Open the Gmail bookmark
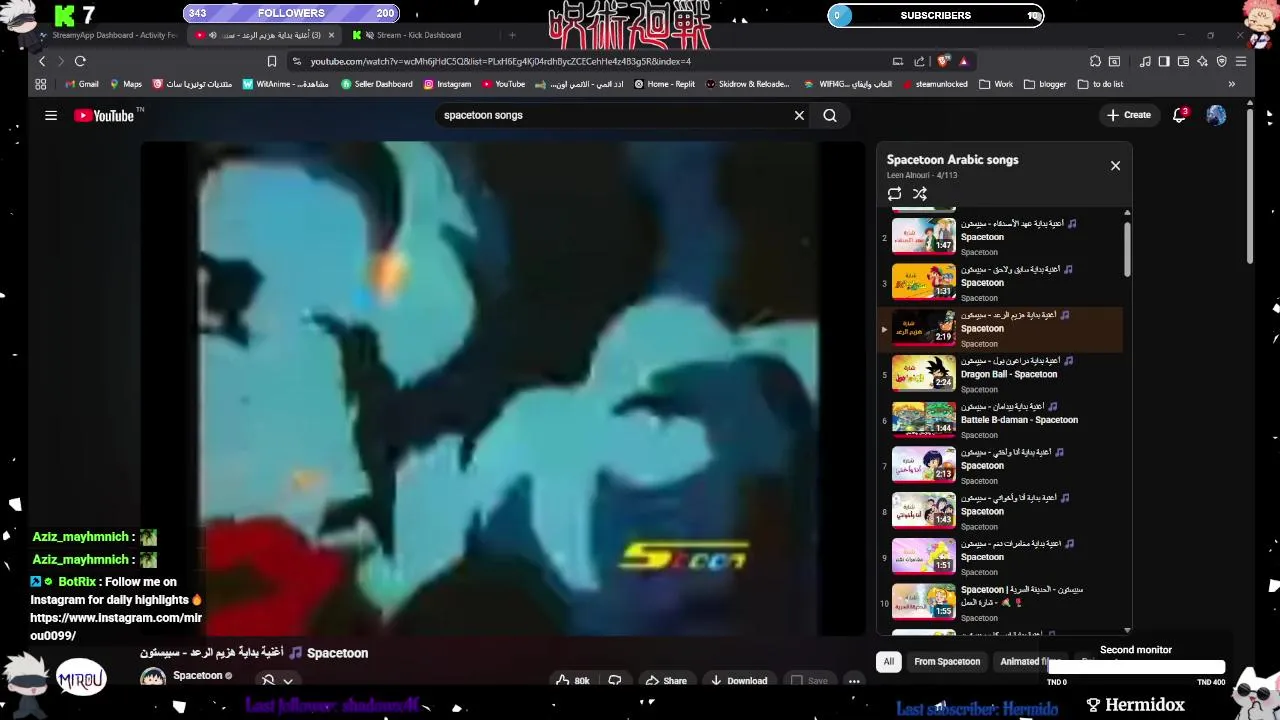Image resolution: width=1280 pixels, height=720 pixels. [x=81, y=84]
